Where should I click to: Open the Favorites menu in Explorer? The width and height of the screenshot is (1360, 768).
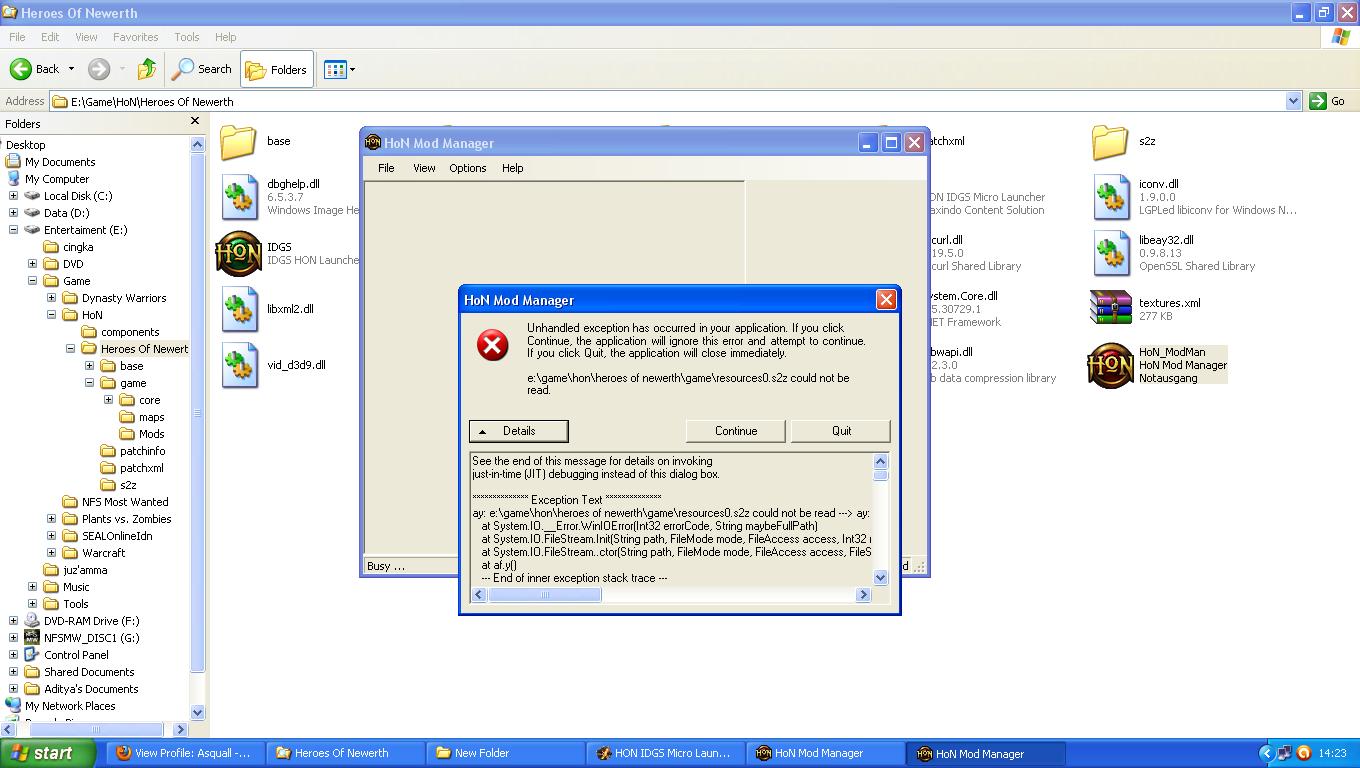pyautogui.click(x=135, y=37)
